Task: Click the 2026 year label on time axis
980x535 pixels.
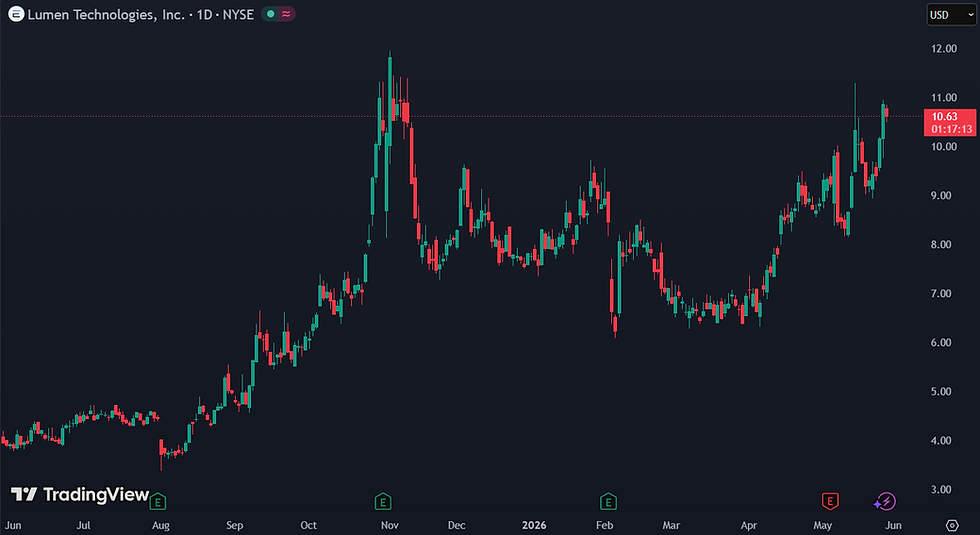Action: pyautogui.click(x=534, y=525)
